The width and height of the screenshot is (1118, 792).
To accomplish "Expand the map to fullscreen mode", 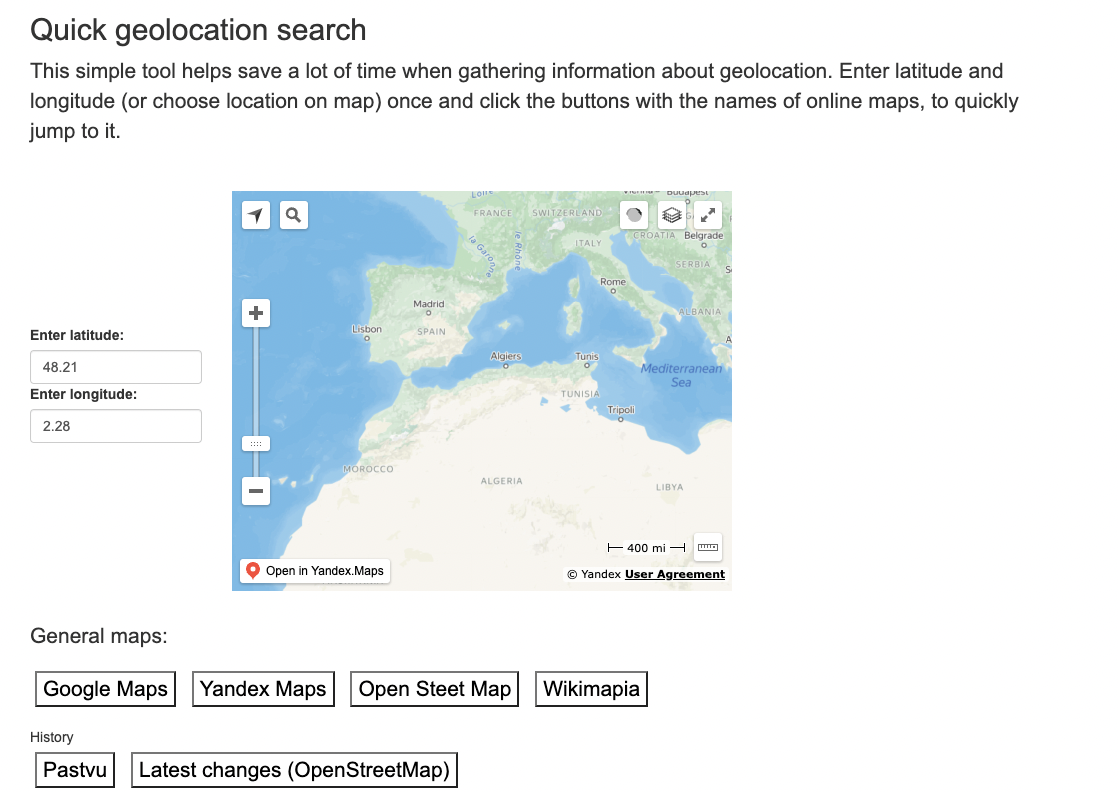I will point(708,215).
